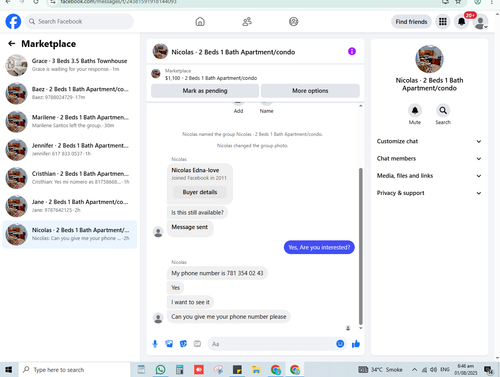Open Cristhian 2 Beds 1 Bath conversation

coord(70,178)
